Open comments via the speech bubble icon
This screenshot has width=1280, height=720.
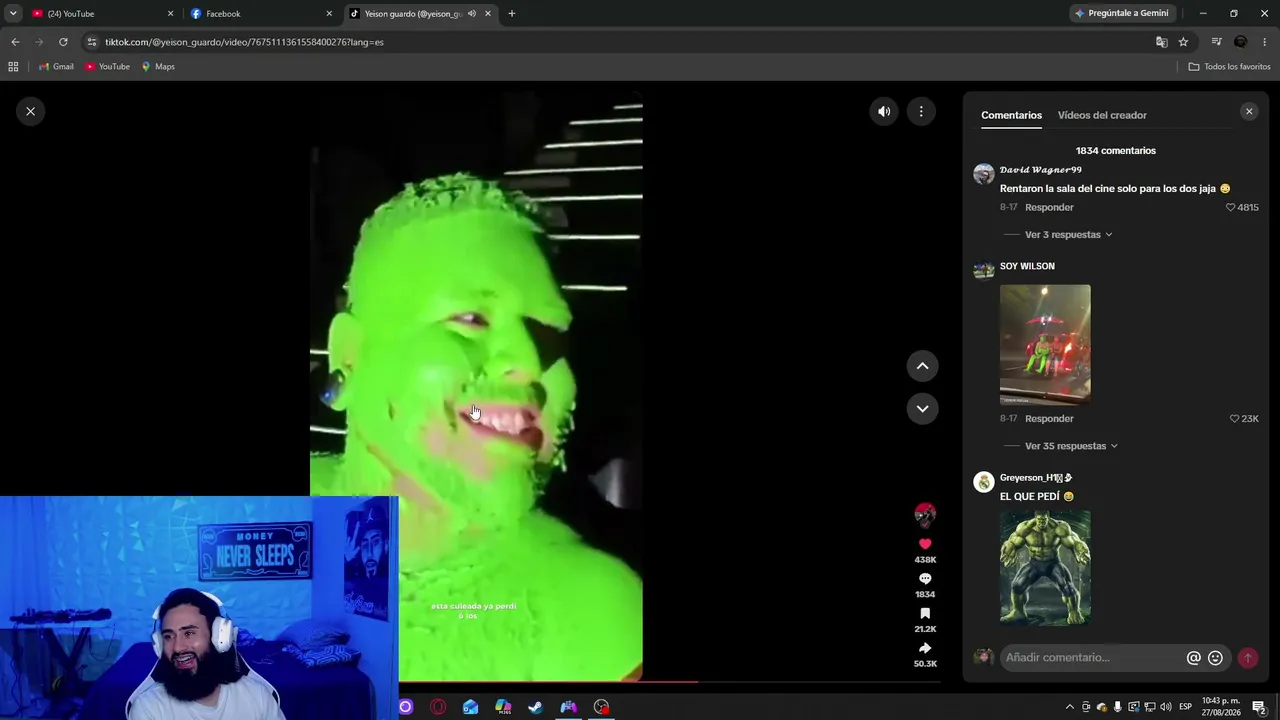click(x=925, y=579)
